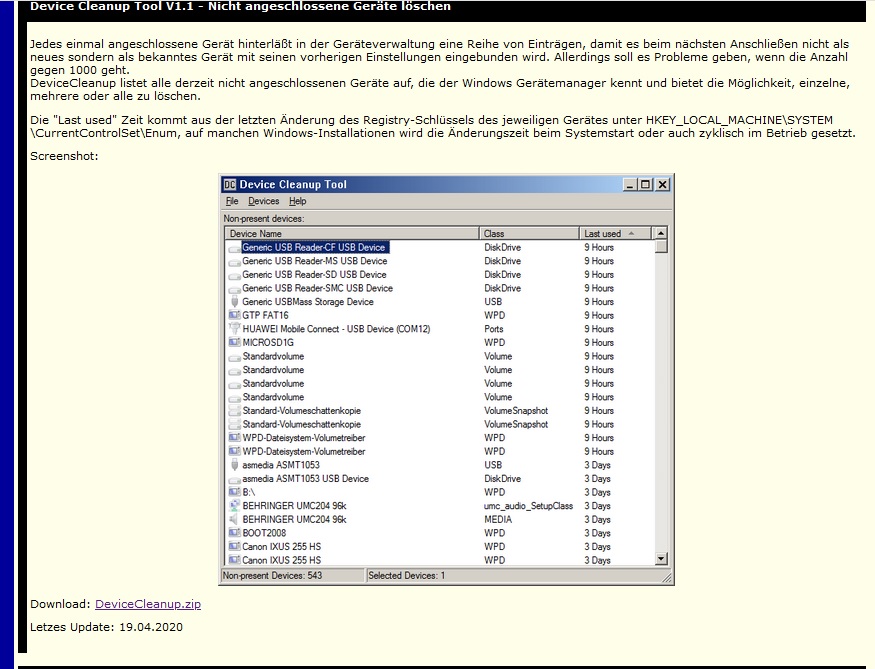Viewport: 875px width, 669px height.
Task: Select the asmedia ASMT1053 USB Device name
Action: tap(305, 479)
